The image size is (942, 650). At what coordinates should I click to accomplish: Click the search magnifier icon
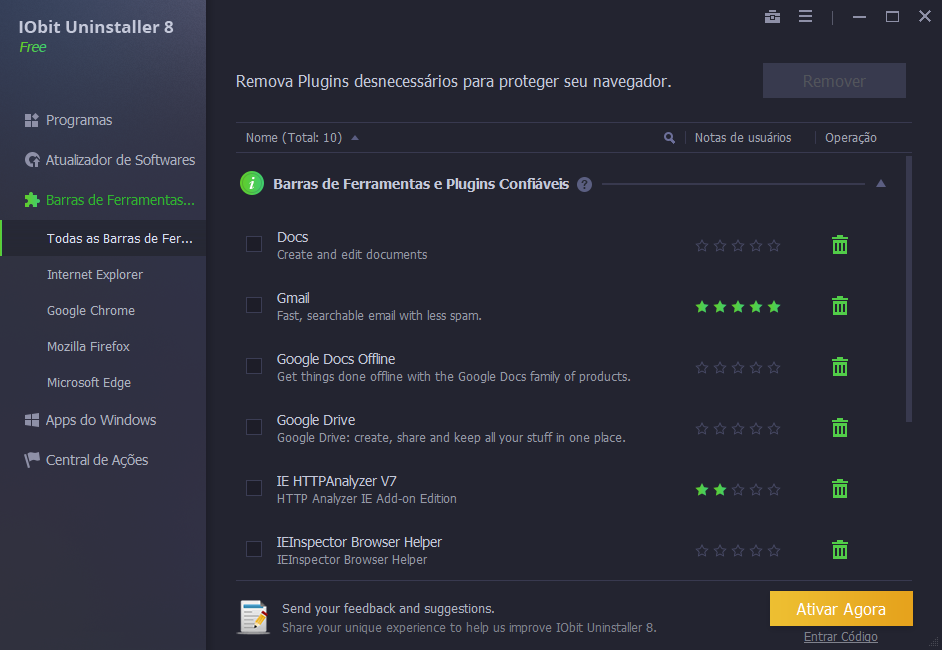(x=669, y=138)
